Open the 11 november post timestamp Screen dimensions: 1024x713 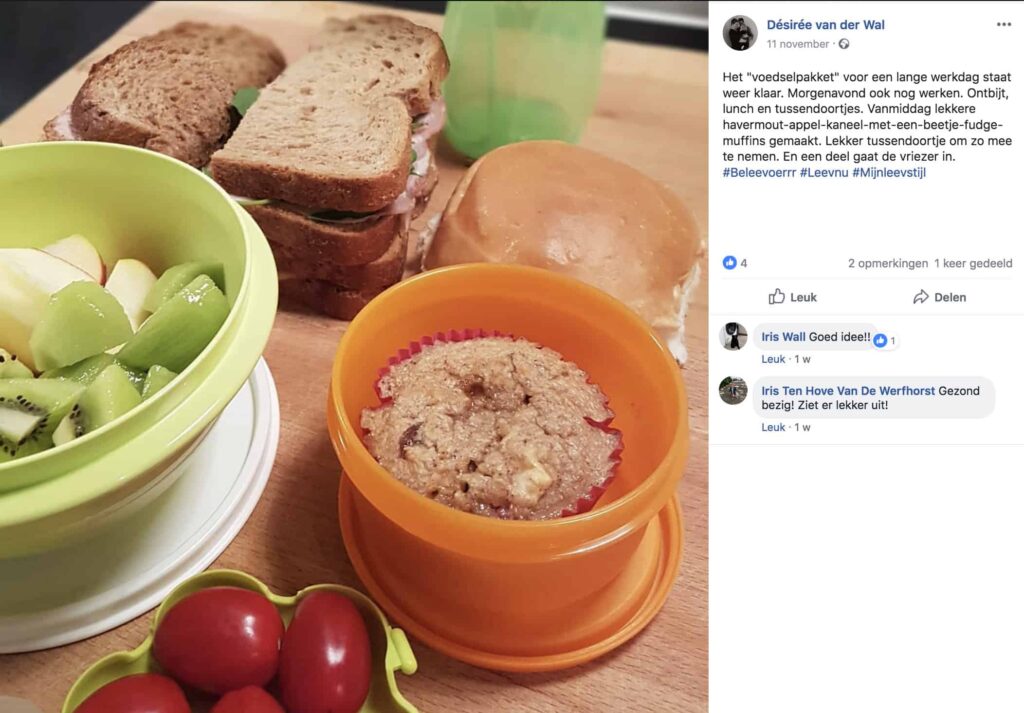(x=797, y=44)
